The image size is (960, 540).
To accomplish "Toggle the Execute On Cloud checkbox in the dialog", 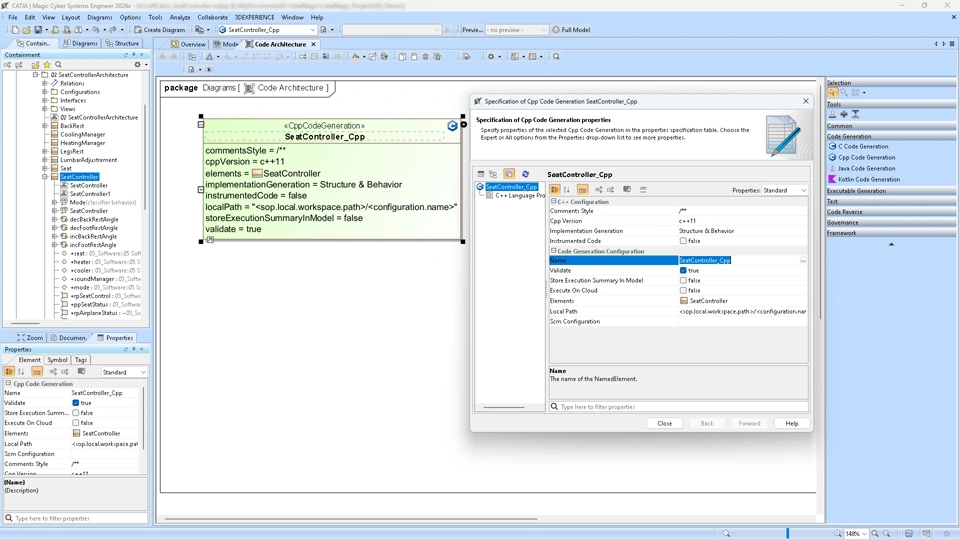I will pos(683,290).
